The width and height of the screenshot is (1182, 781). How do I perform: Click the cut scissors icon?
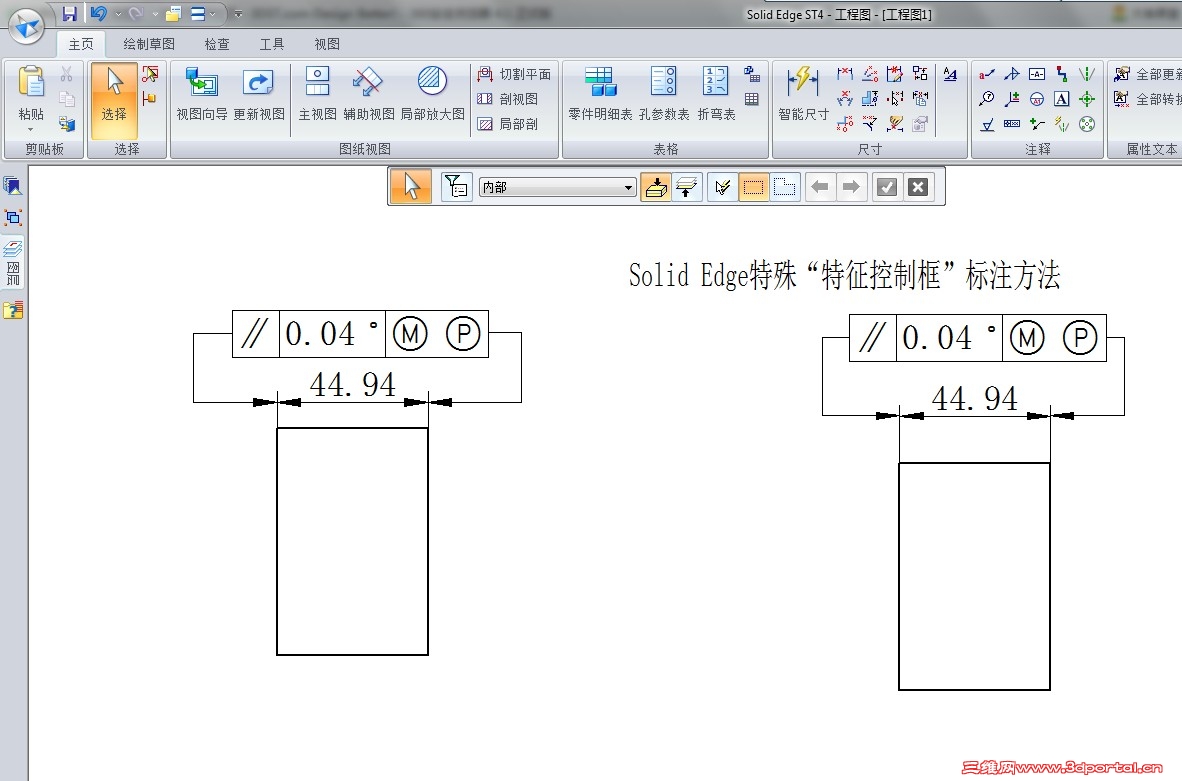click(66, 75)
